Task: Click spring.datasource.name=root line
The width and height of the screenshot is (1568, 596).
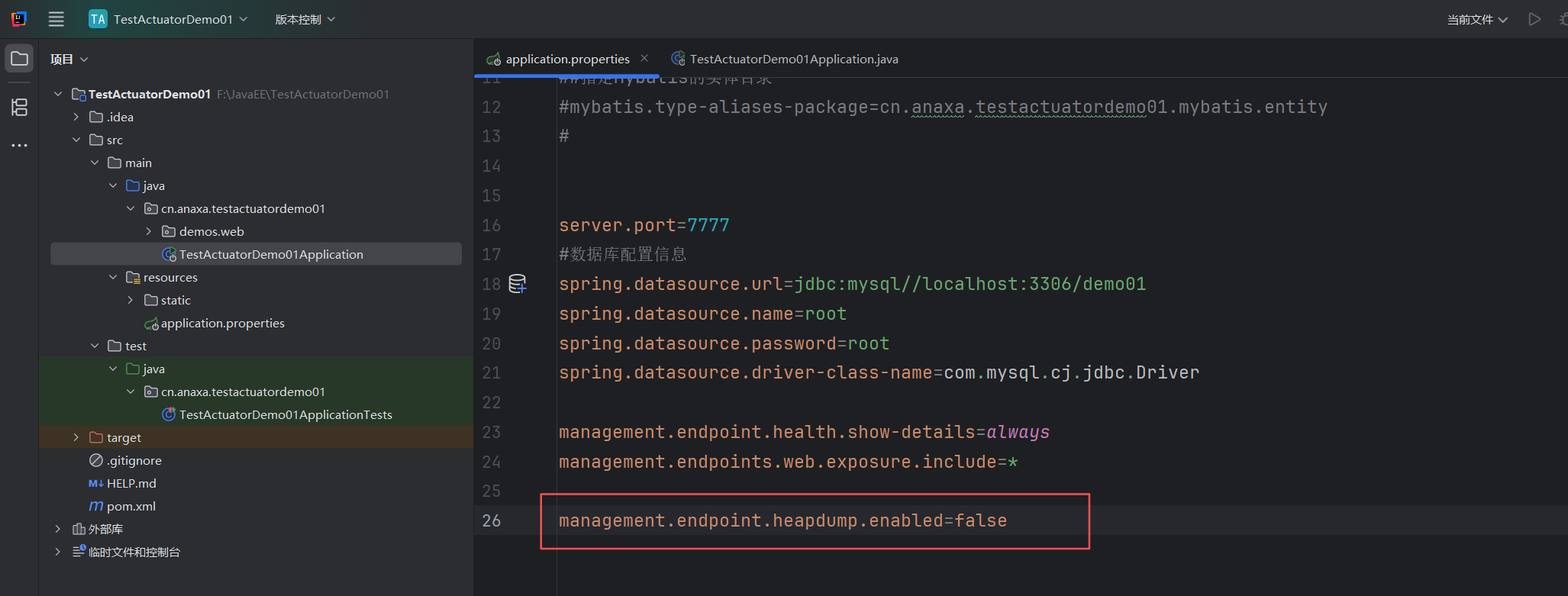Action: [x=702, y=314]
